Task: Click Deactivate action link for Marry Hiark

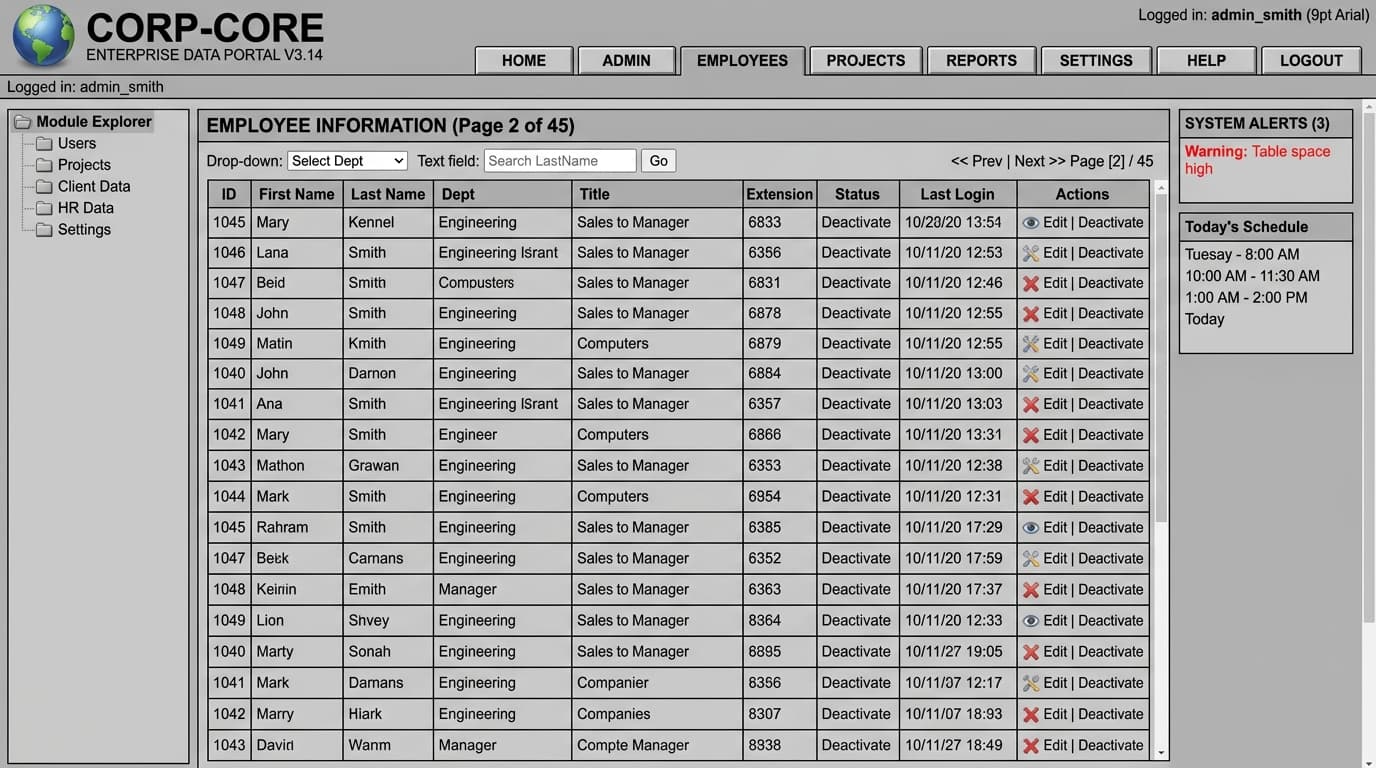Action: pos(1110,714)
